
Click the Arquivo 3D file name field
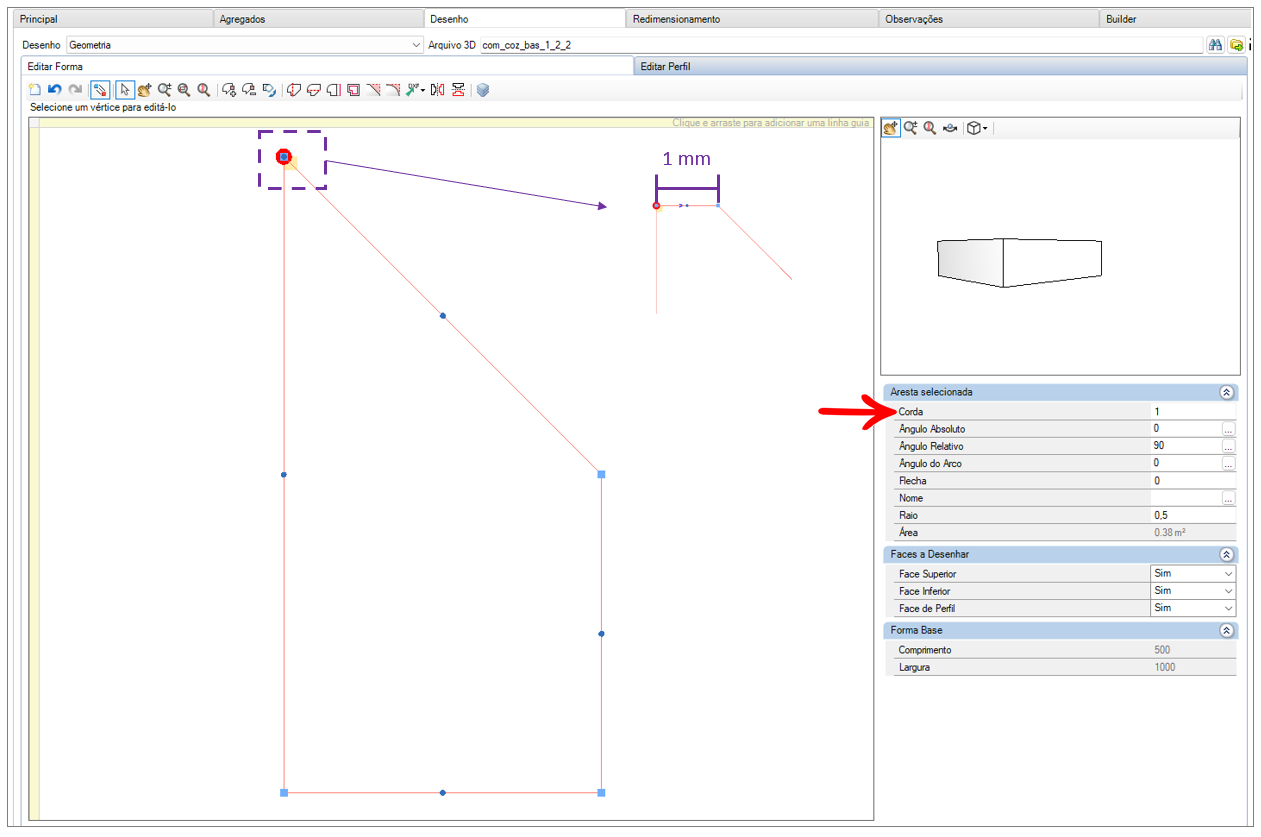pyautogui.click(x=840, y=45)
